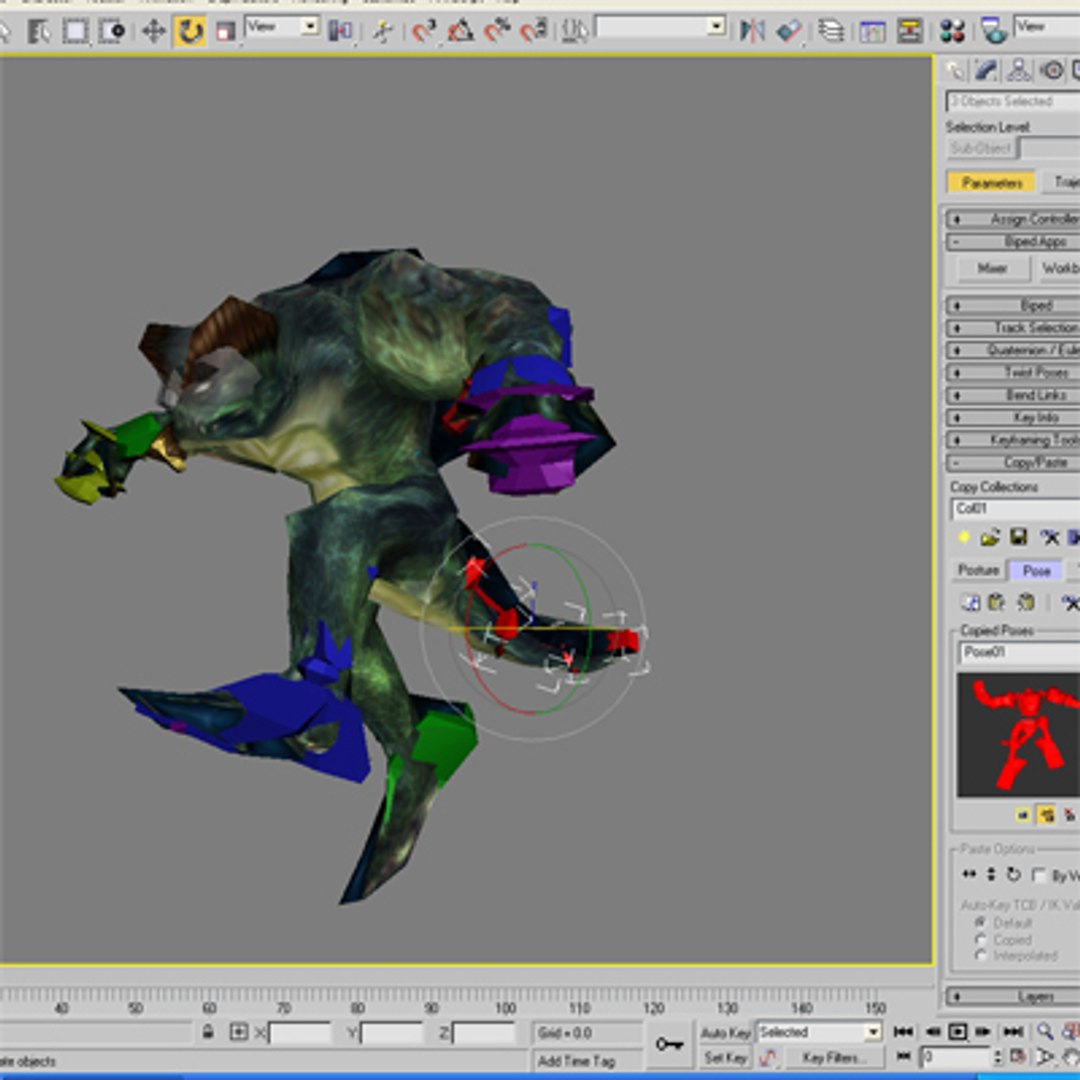Select the Interpolated radio button
Screen dimensions: 1080x1080
[x=980, y=956]
